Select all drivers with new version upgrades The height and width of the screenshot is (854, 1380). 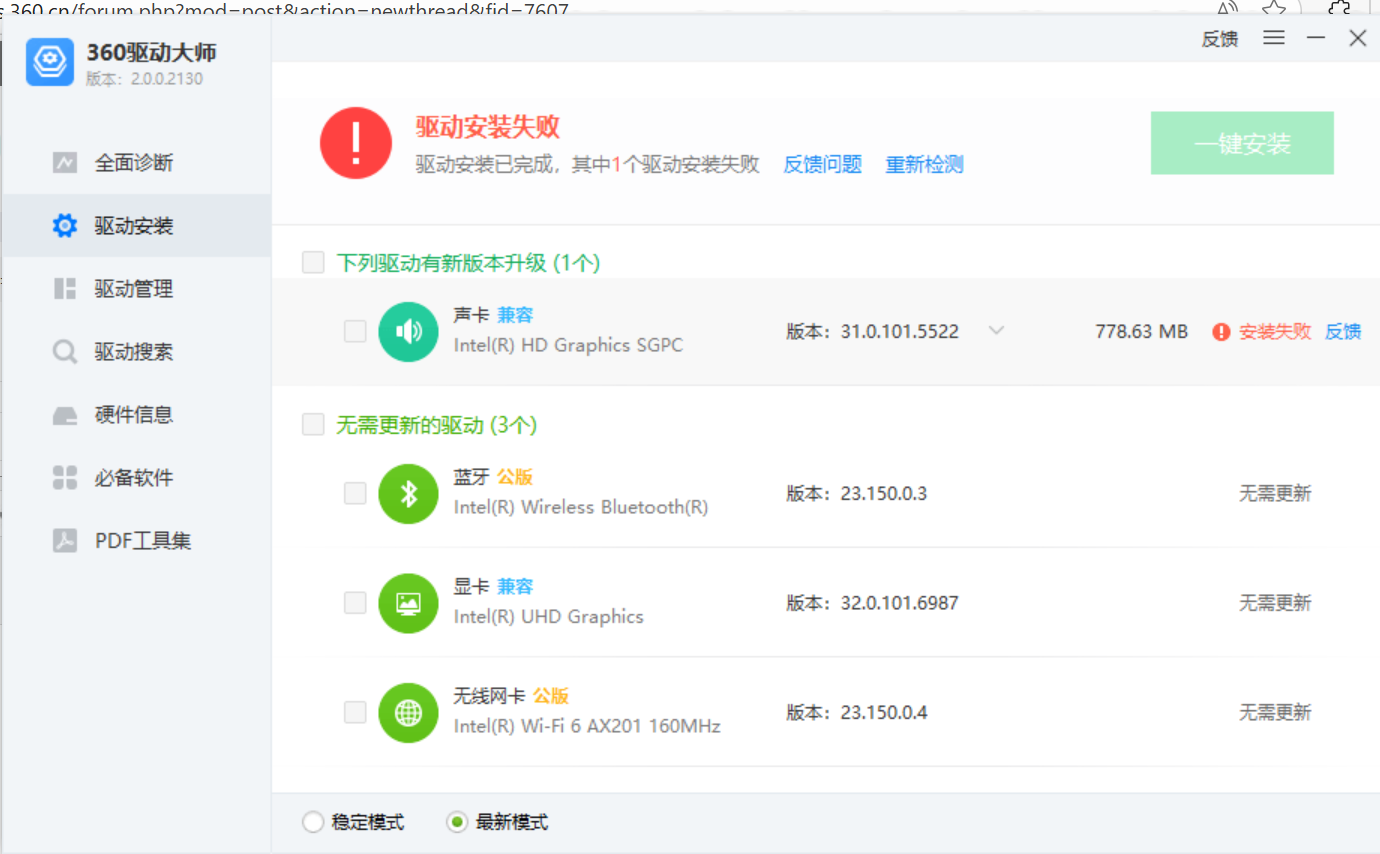tap(314, 262)
